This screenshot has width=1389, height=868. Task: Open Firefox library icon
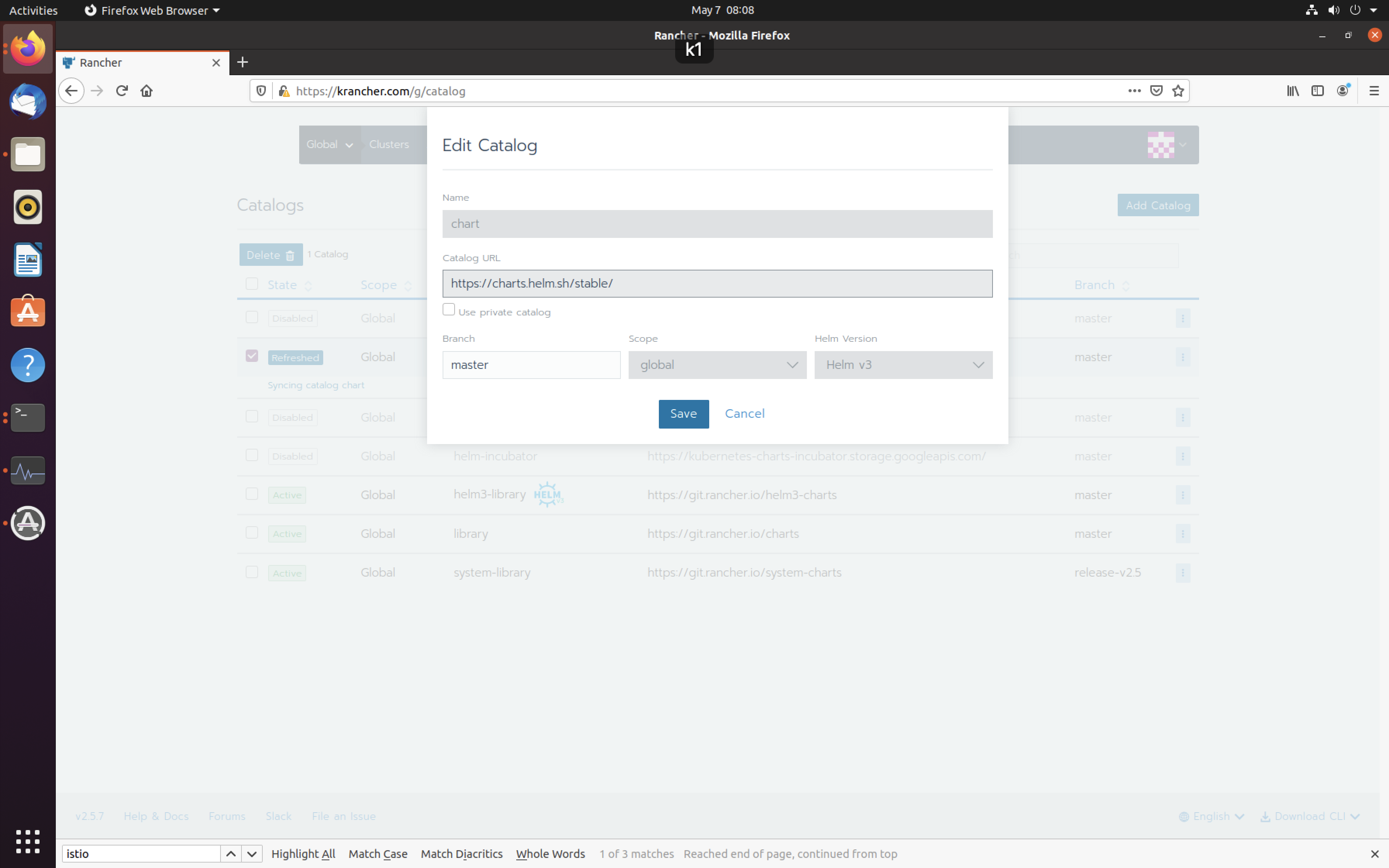(x=1292, y=91)
